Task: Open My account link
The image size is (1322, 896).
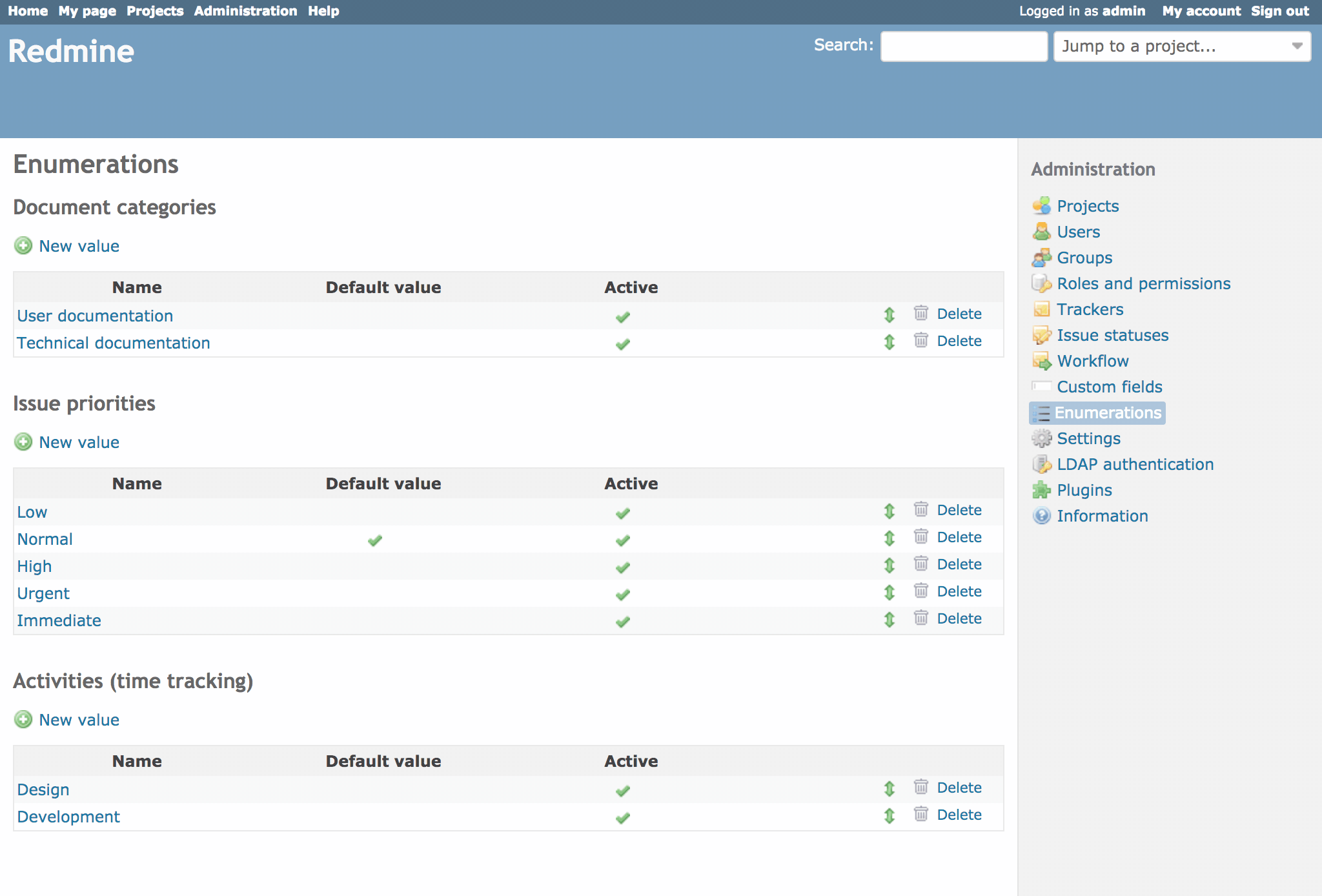Action: pos(1201,11)
